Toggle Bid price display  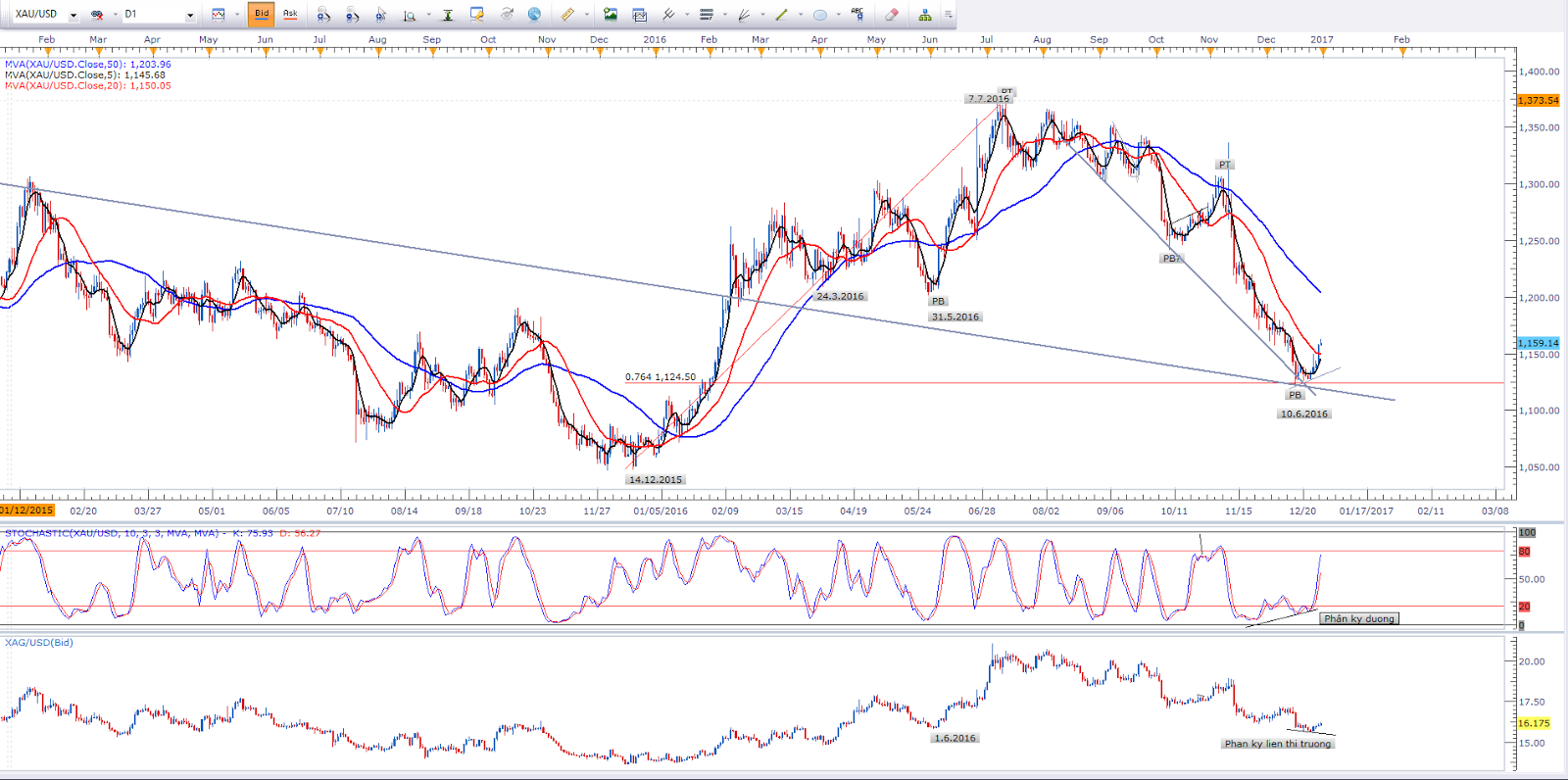click(x=261, y=14)
